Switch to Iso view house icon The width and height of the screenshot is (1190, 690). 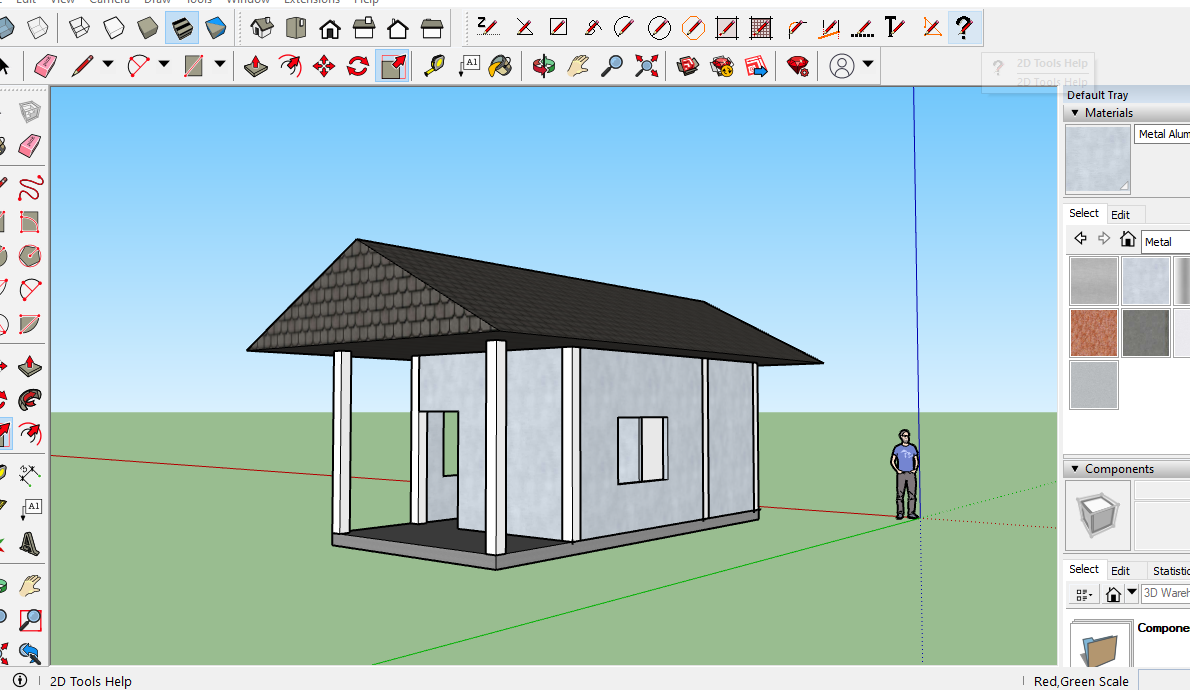262,29
